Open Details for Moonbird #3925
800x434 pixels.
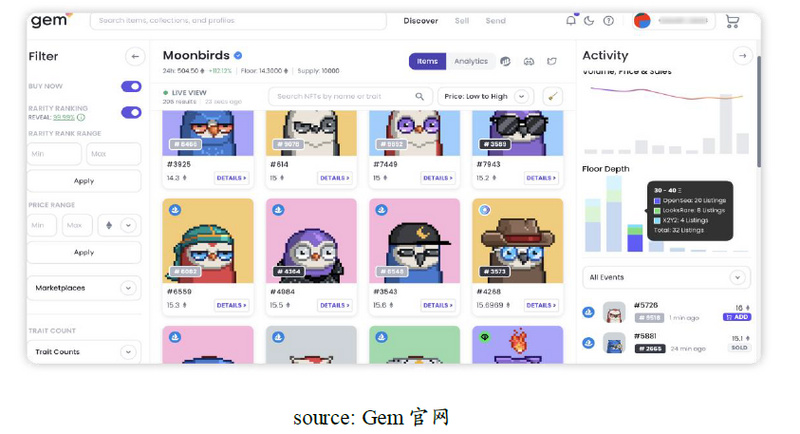point(231,178)
